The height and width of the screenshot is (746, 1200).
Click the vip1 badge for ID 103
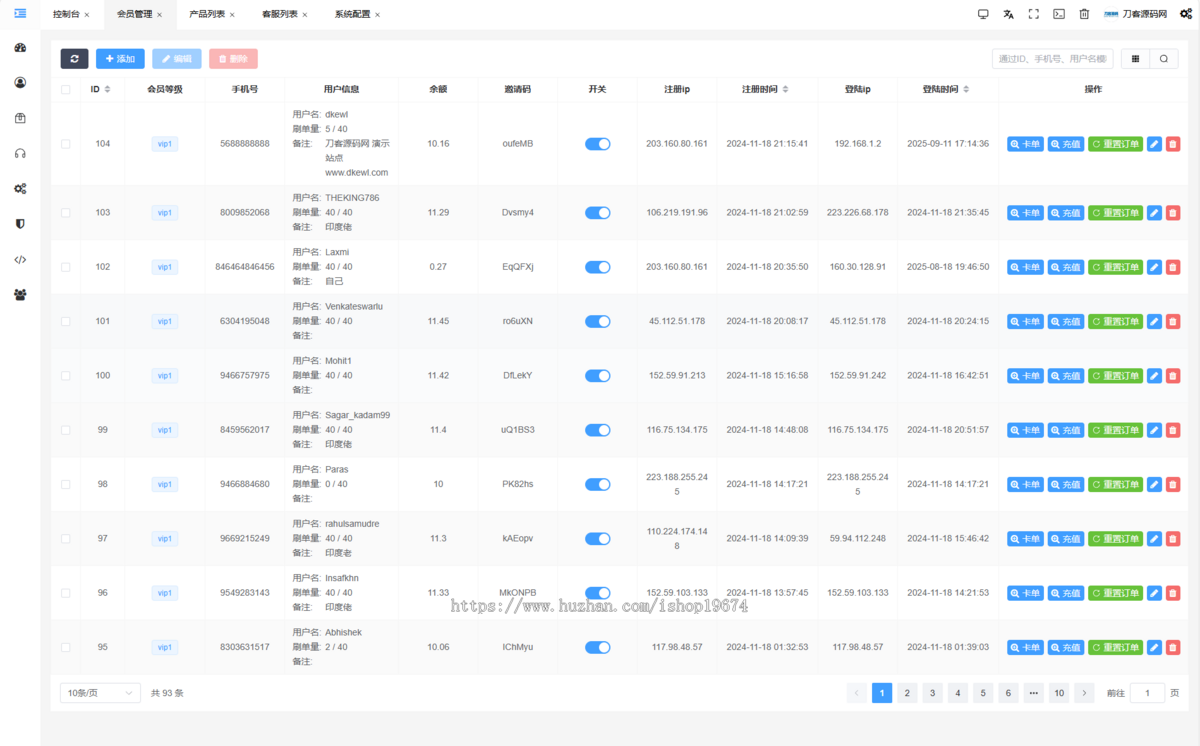coord(165,213)
